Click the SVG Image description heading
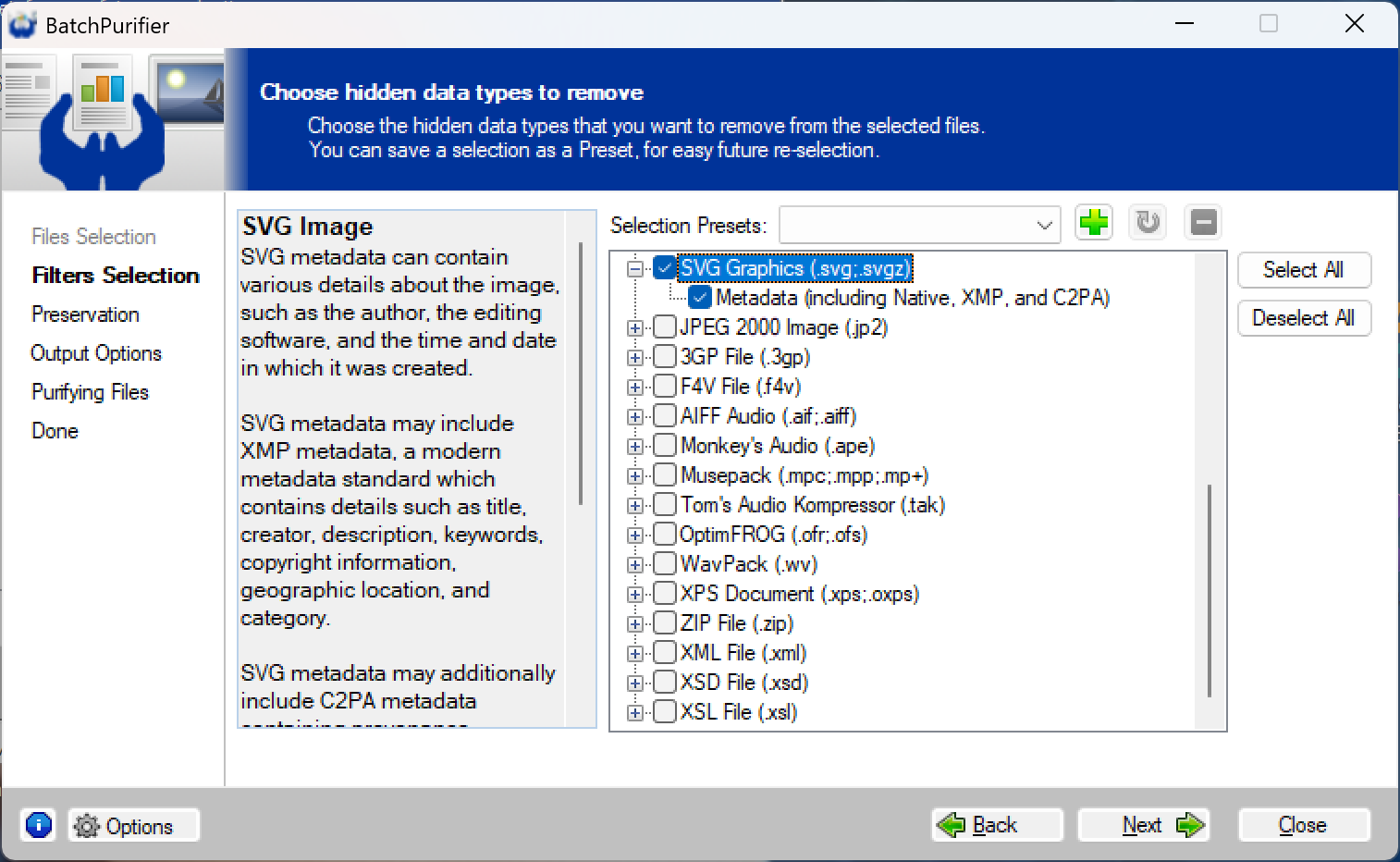 click(308, 227)
